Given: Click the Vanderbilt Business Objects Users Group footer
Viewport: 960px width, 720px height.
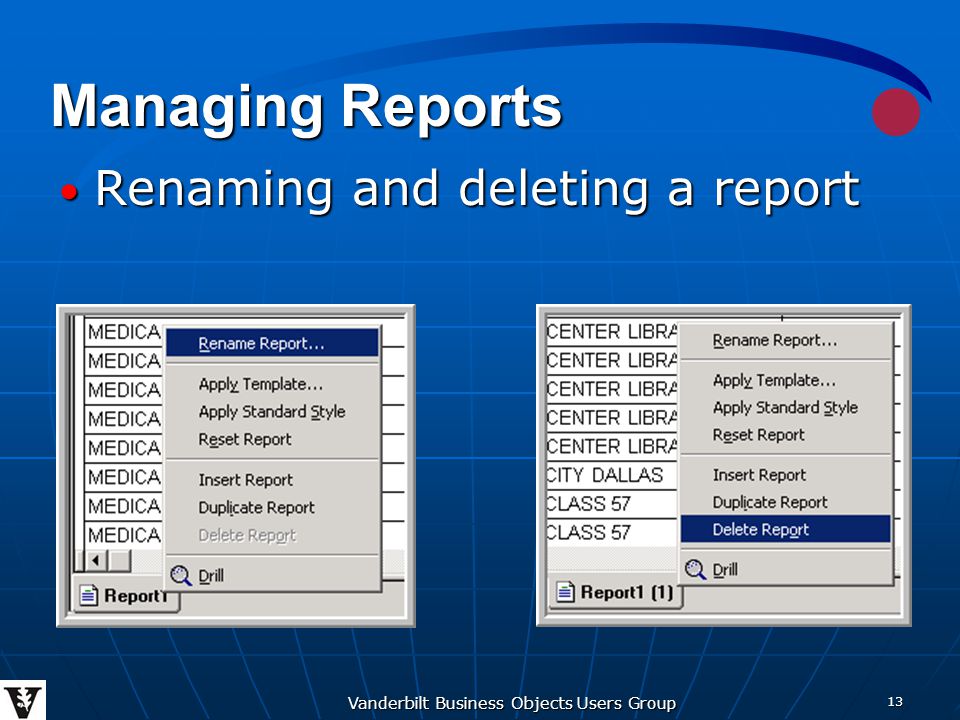Looking at the screenshot, I should (x=512, y=703).
